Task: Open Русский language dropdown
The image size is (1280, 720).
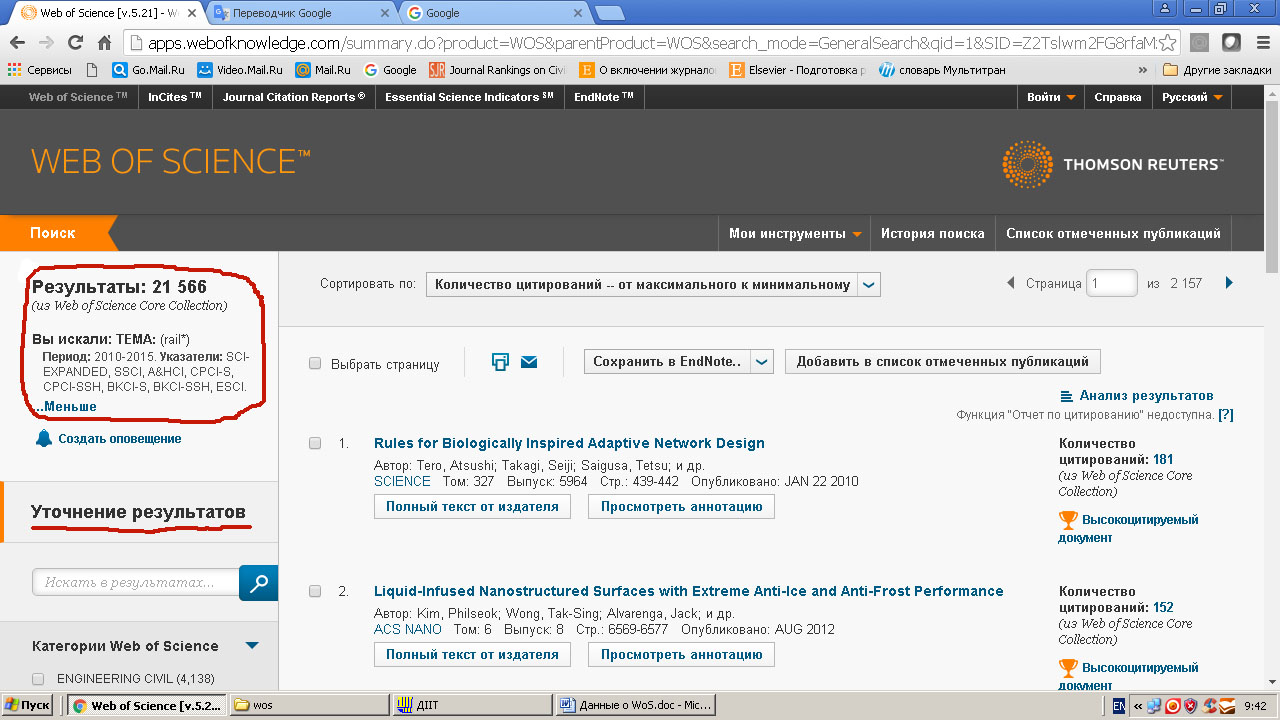Action: (1192, 97)
